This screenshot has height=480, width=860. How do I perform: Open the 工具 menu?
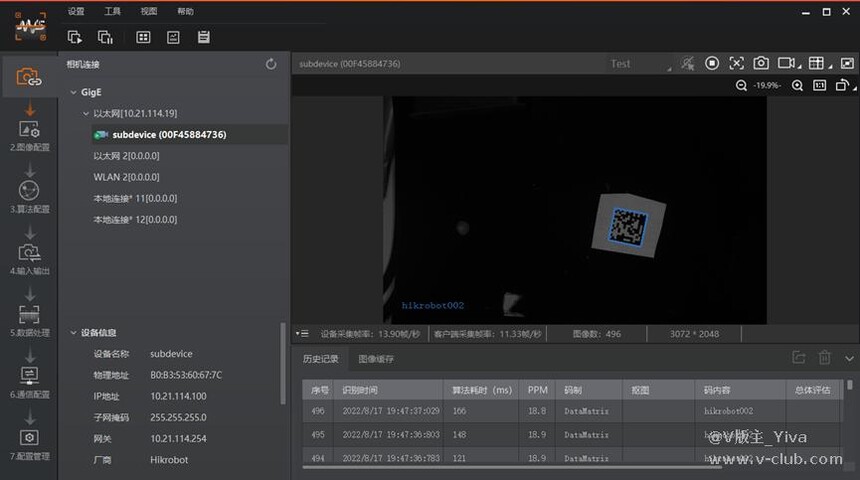(112, 12)
